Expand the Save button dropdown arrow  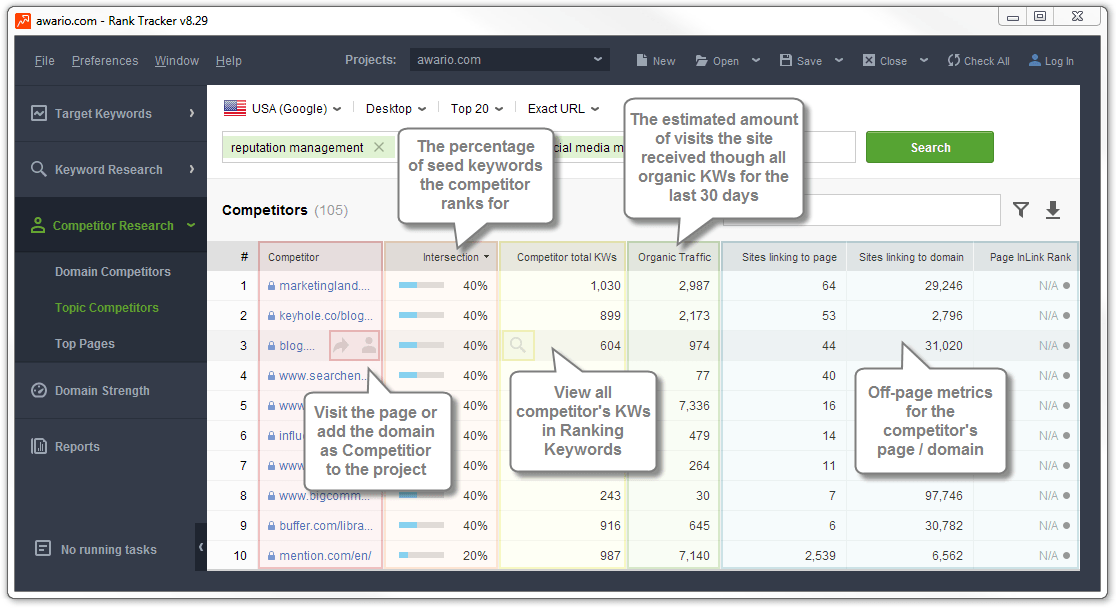coord(839,61)
